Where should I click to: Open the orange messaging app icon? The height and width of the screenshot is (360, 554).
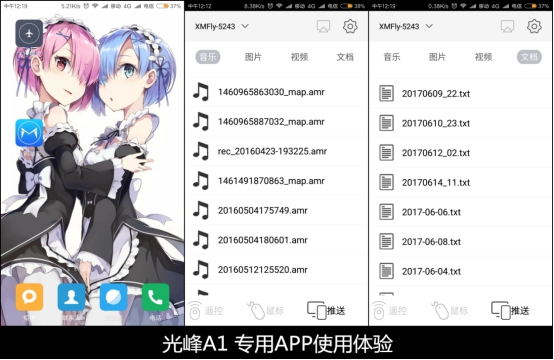point(29,297)
